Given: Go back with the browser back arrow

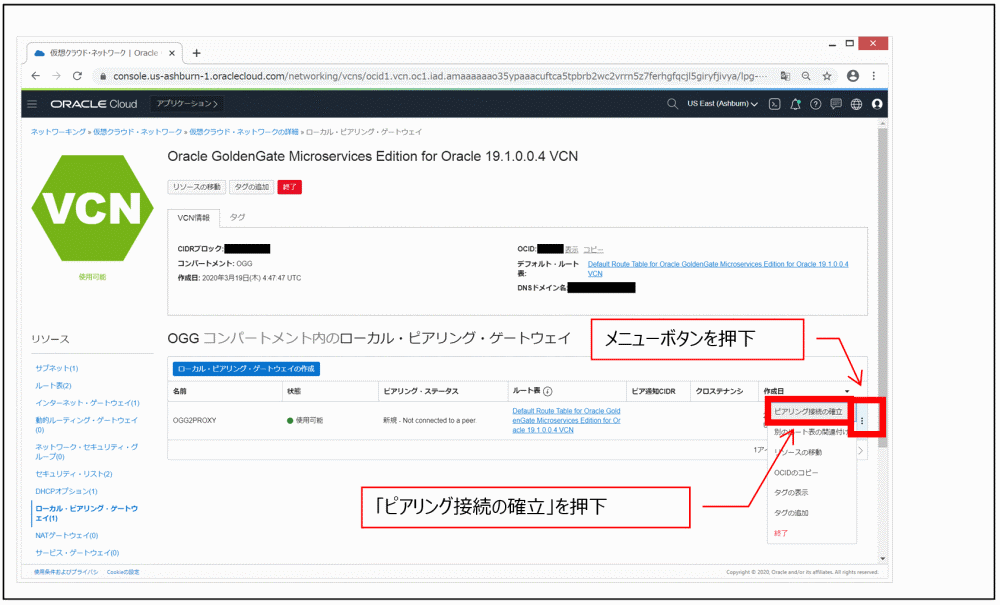Looking at the screenshot, I should click(x=36, y=76).
